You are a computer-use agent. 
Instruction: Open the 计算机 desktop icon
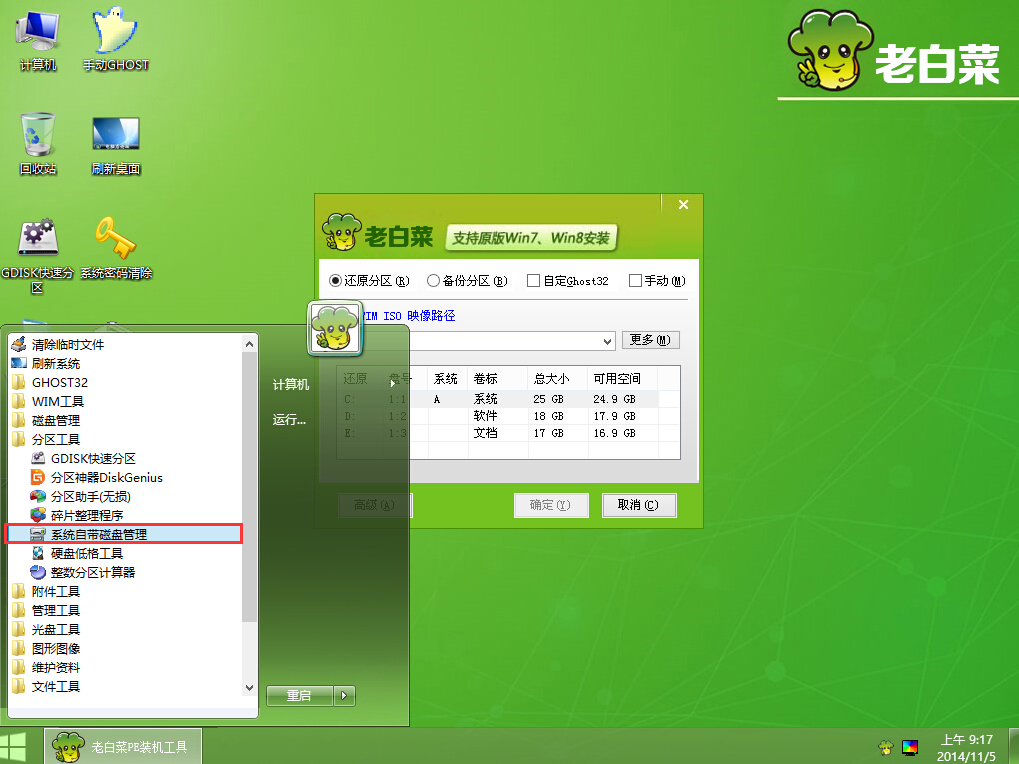point(38,40)
